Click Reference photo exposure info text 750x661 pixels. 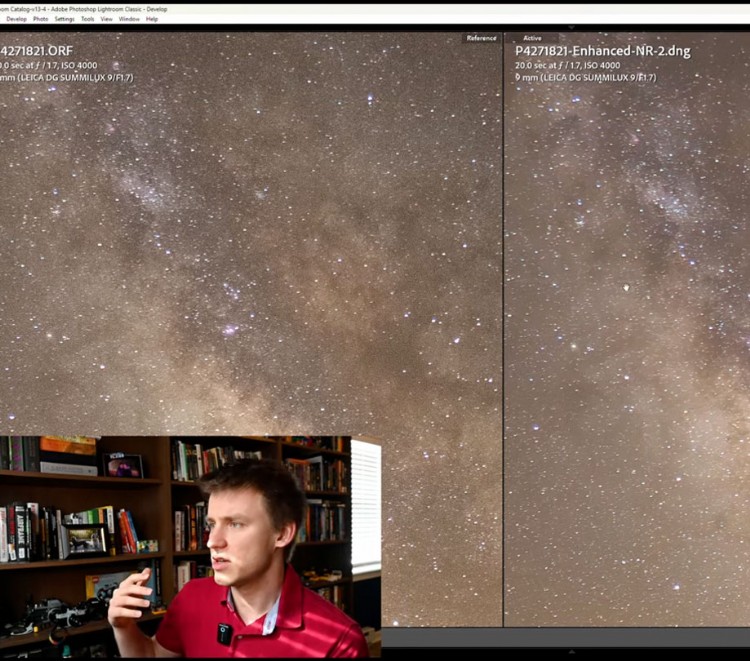48,66
